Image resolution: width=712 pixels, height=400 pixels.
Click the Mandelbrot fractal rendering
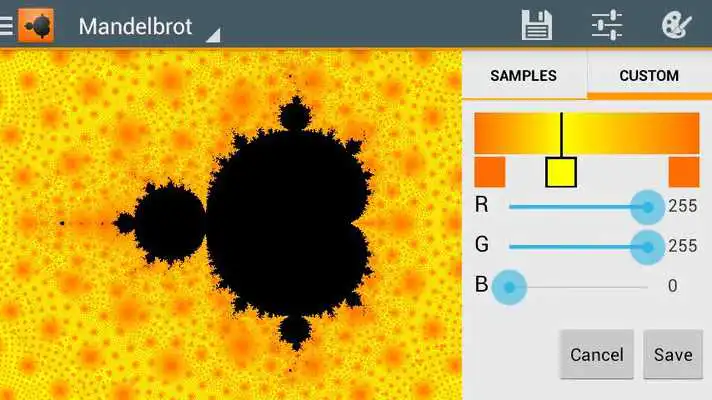231,225
